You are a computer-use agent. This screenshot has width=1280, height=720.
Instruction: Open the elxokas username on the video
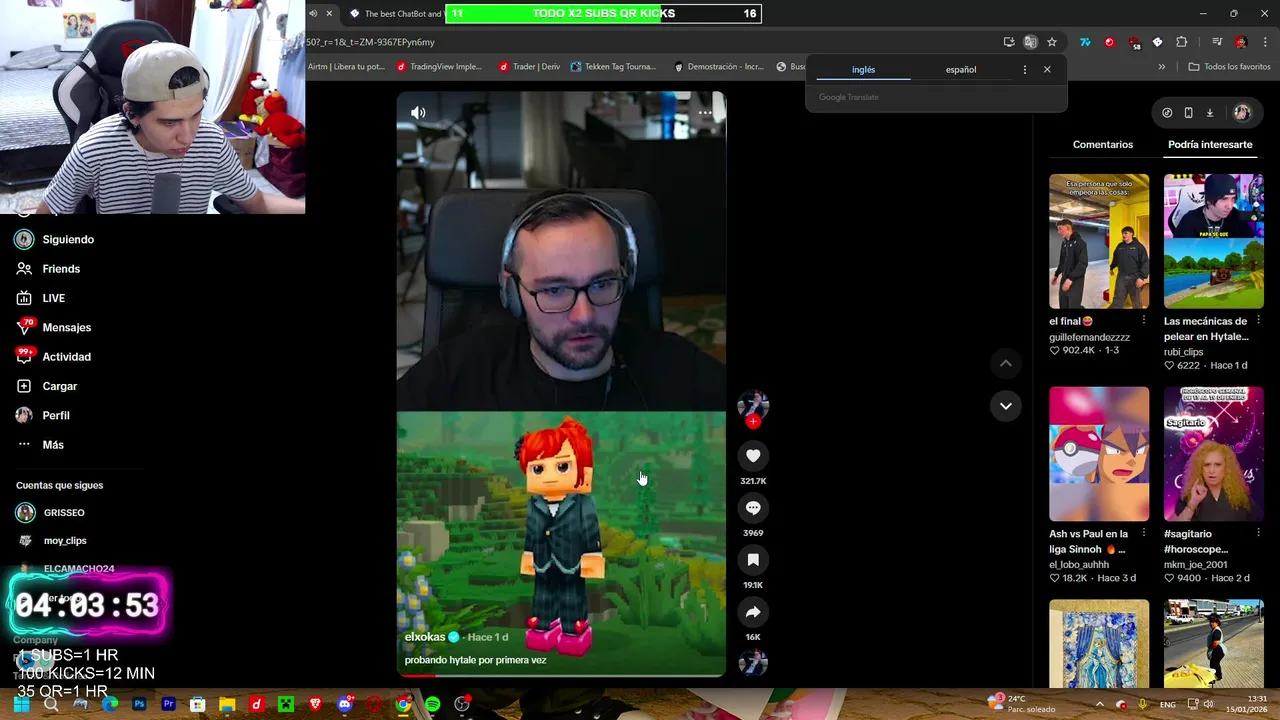click(425, 637)
